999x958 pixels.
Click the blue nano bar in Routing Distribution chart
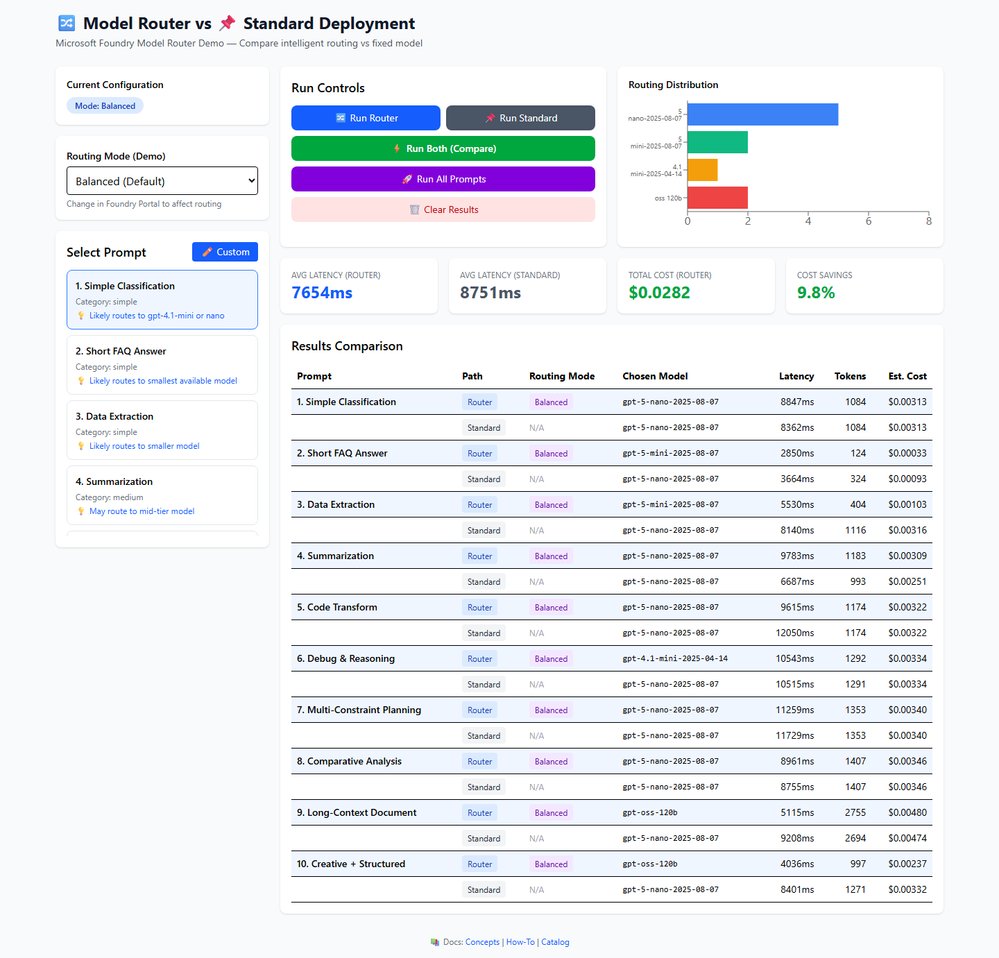point(760,113)
